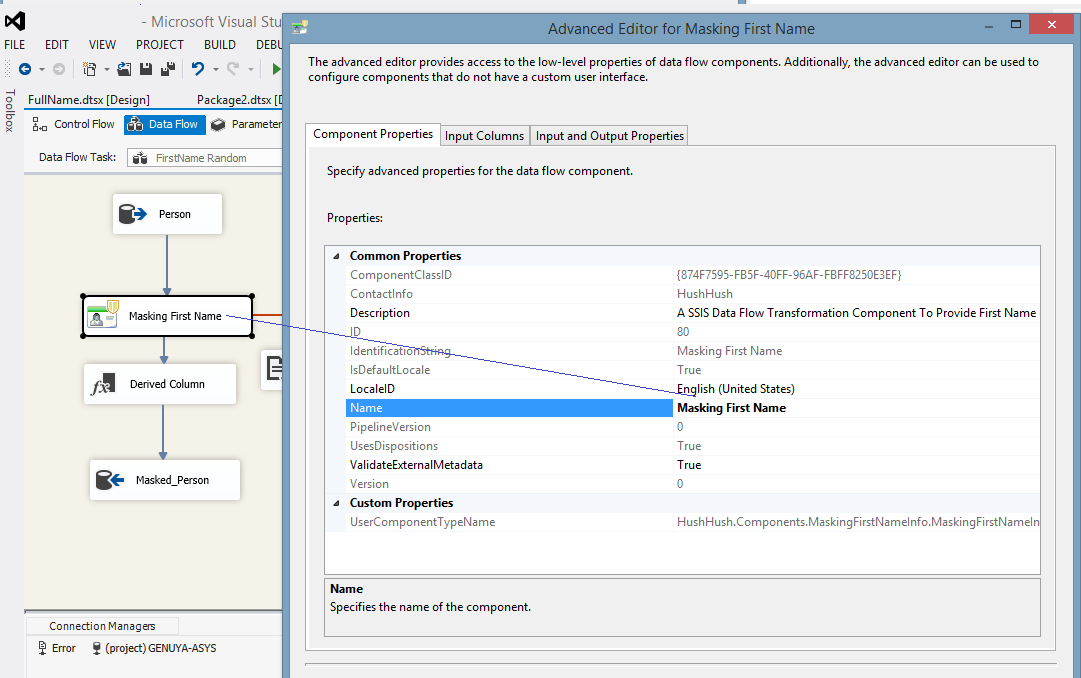Open the New Project dropdown arrow
The image size is (1081, 678).
click(106, 70)
